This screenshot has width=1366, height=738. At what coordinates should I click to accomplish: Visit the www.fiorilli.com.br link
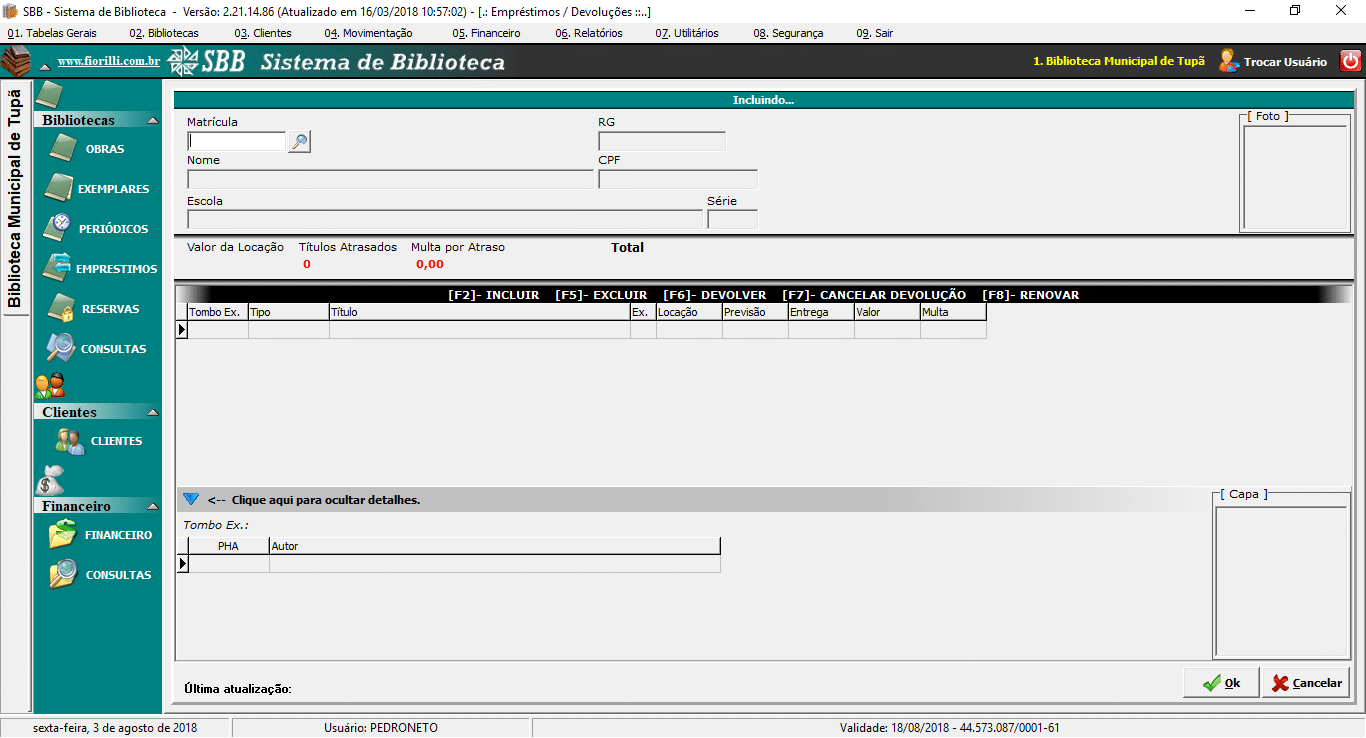click(108, 62)
